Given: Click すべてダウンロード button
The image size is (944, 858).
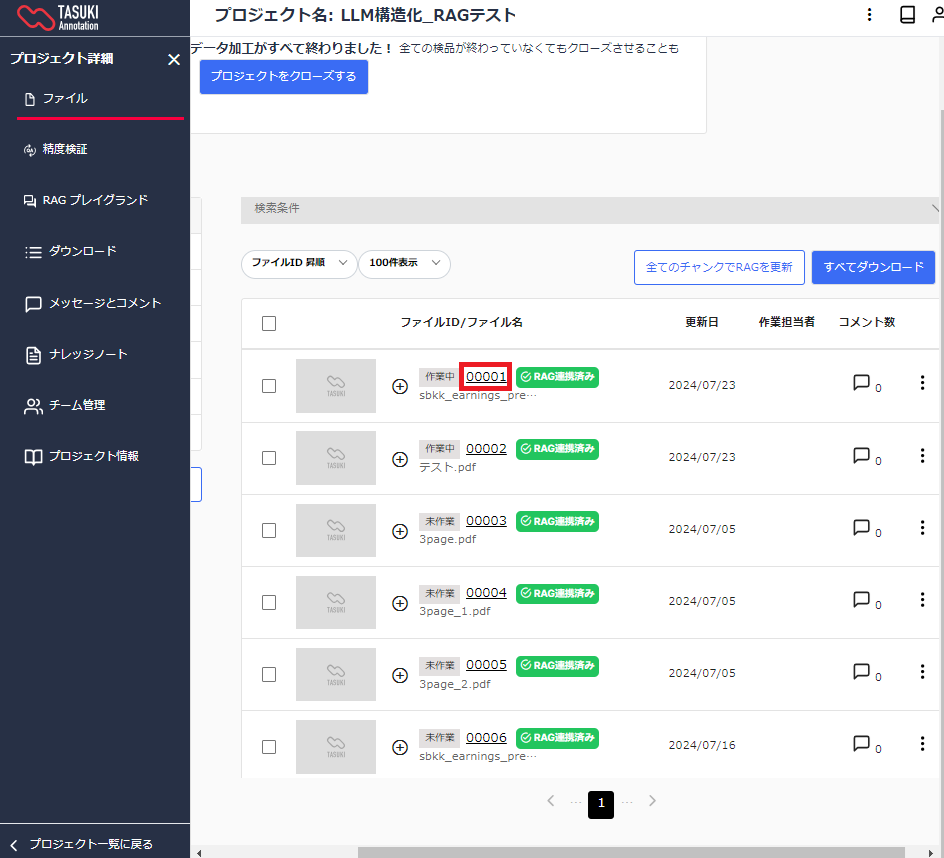Looking at the screenshot, I should (x=873, y=267).
